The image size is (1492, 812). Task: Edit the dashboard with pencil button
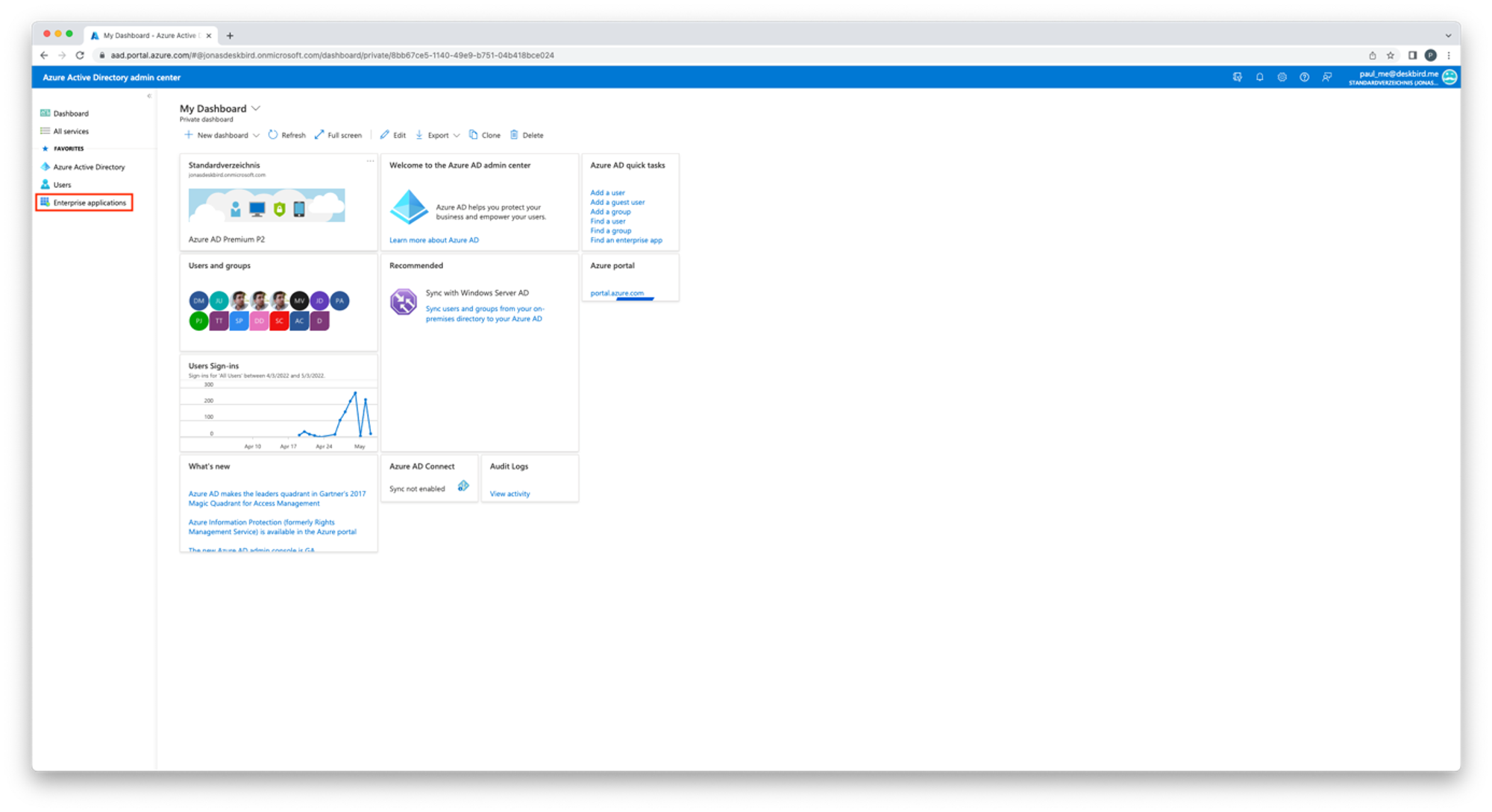[x=392, y=135]
